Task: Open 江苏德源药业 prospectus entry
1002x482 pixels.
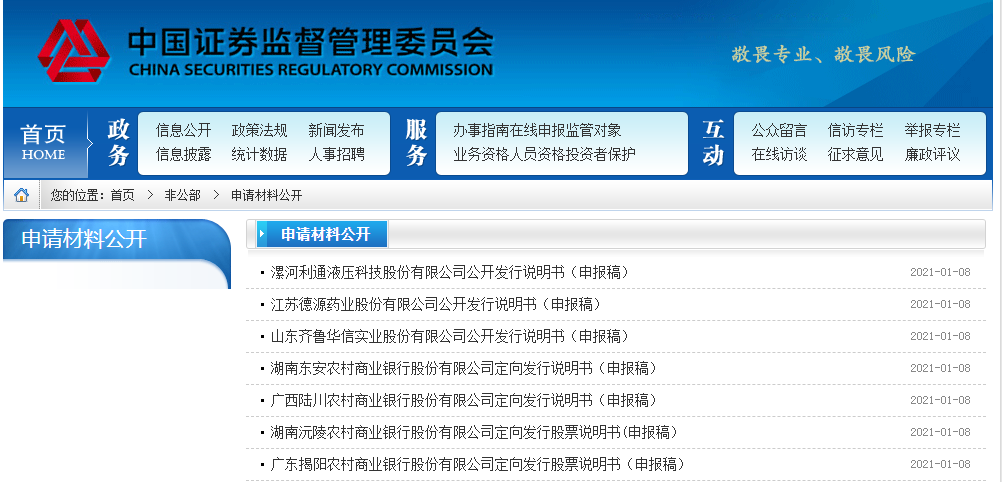Action: 436,304
